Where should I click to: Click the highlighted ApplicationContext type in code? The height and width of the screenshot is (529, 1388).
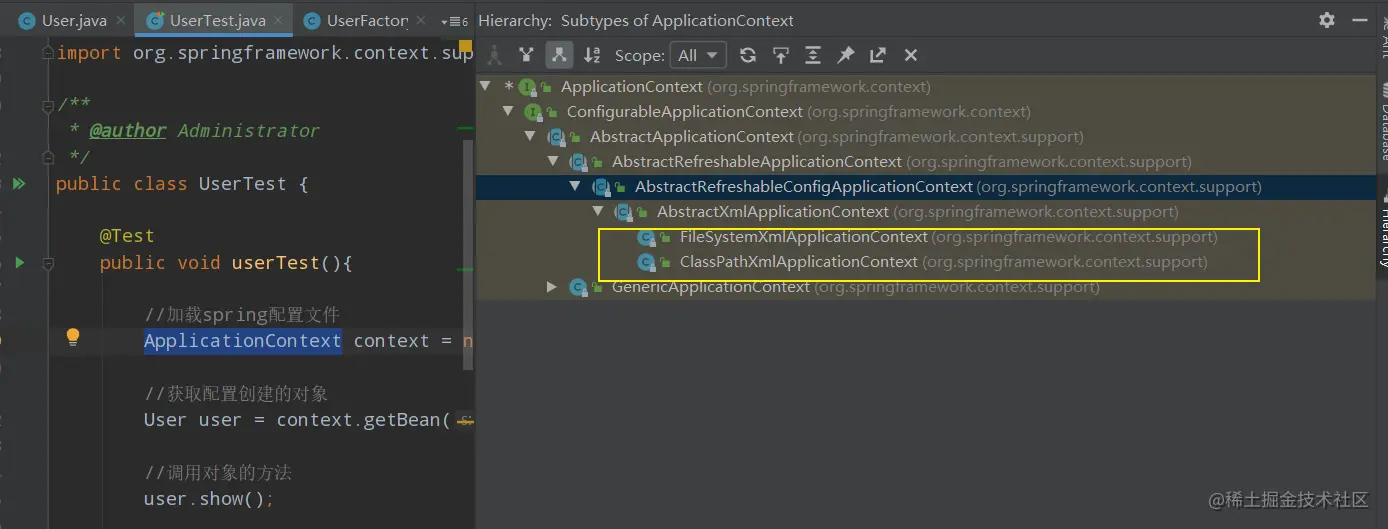click(243, 341)
